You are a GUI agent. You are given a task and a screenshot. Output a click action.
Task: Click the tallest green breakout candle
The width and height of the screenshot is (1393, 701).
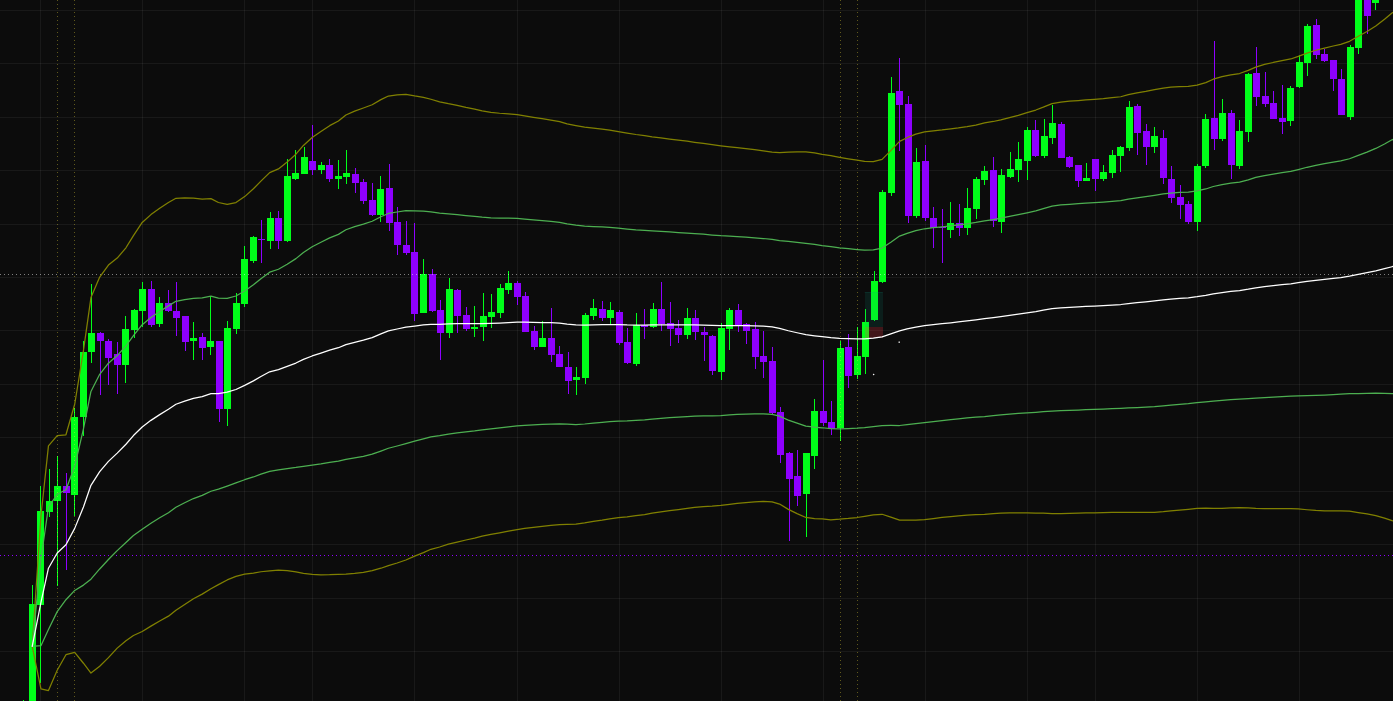click(x=892, y=143)
